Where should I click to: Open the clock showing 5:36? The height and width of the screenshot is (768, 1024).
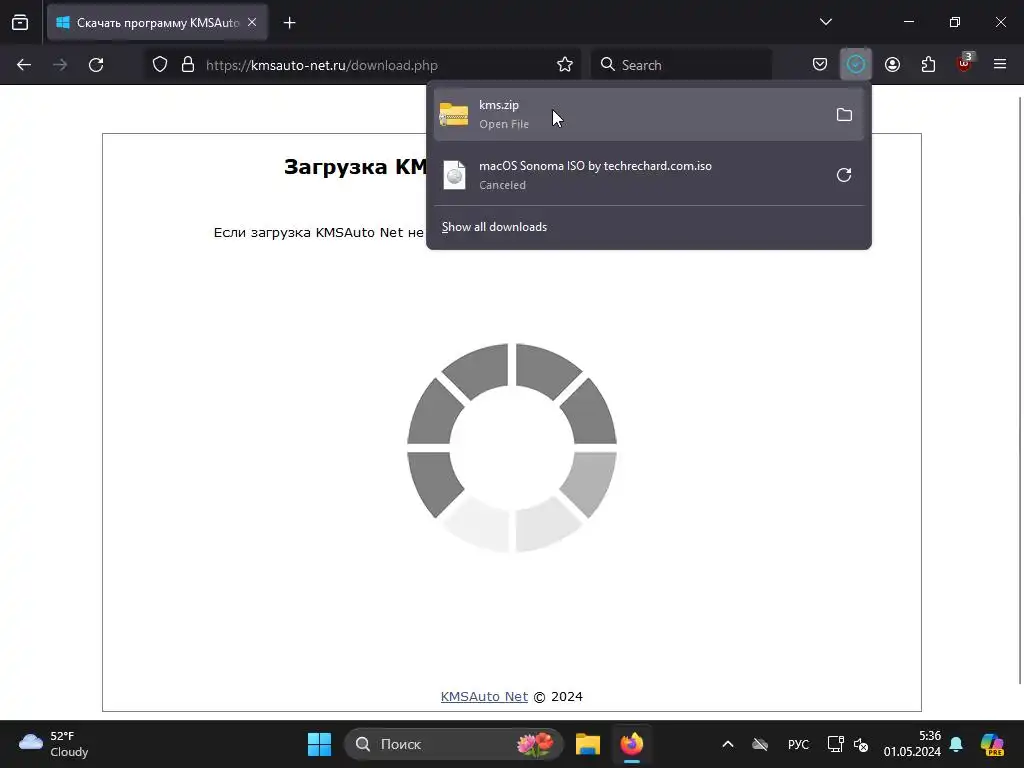[x=912, y=744]
